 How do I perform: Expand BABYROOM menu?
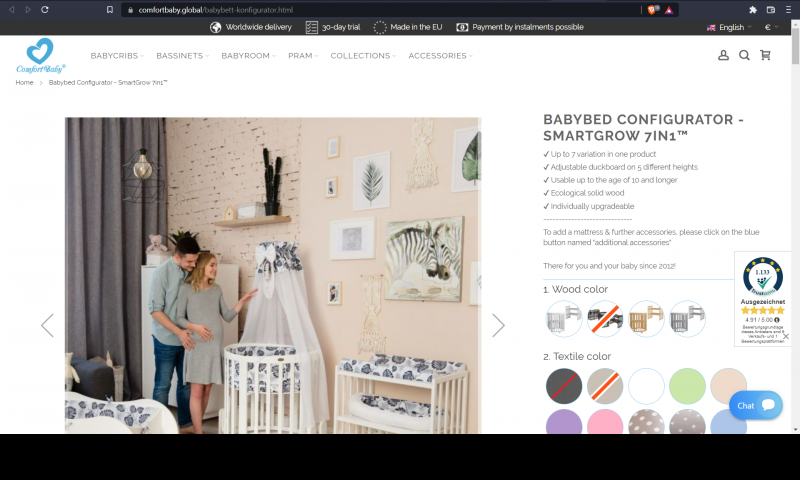pyautogui.click(x=248, y=56)
